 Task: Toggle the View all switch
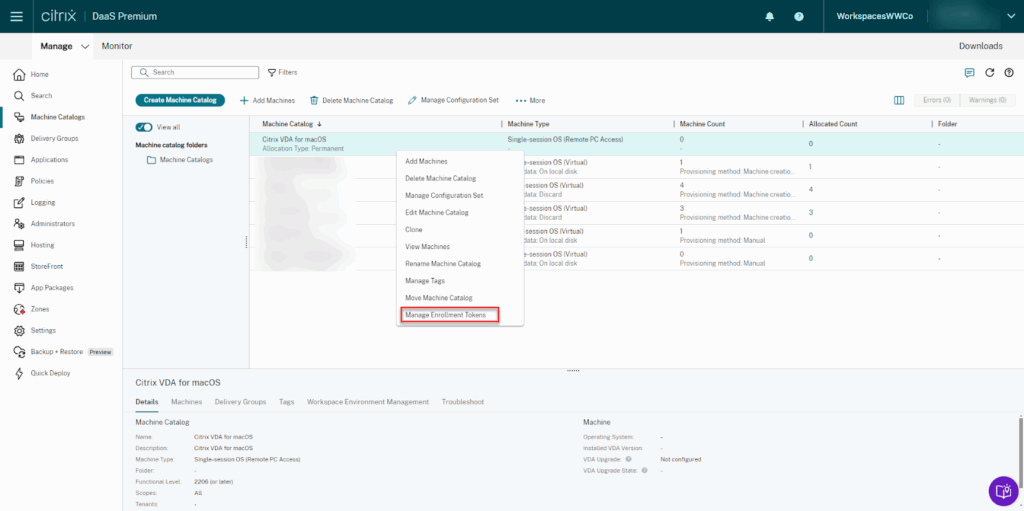point(144,127)
